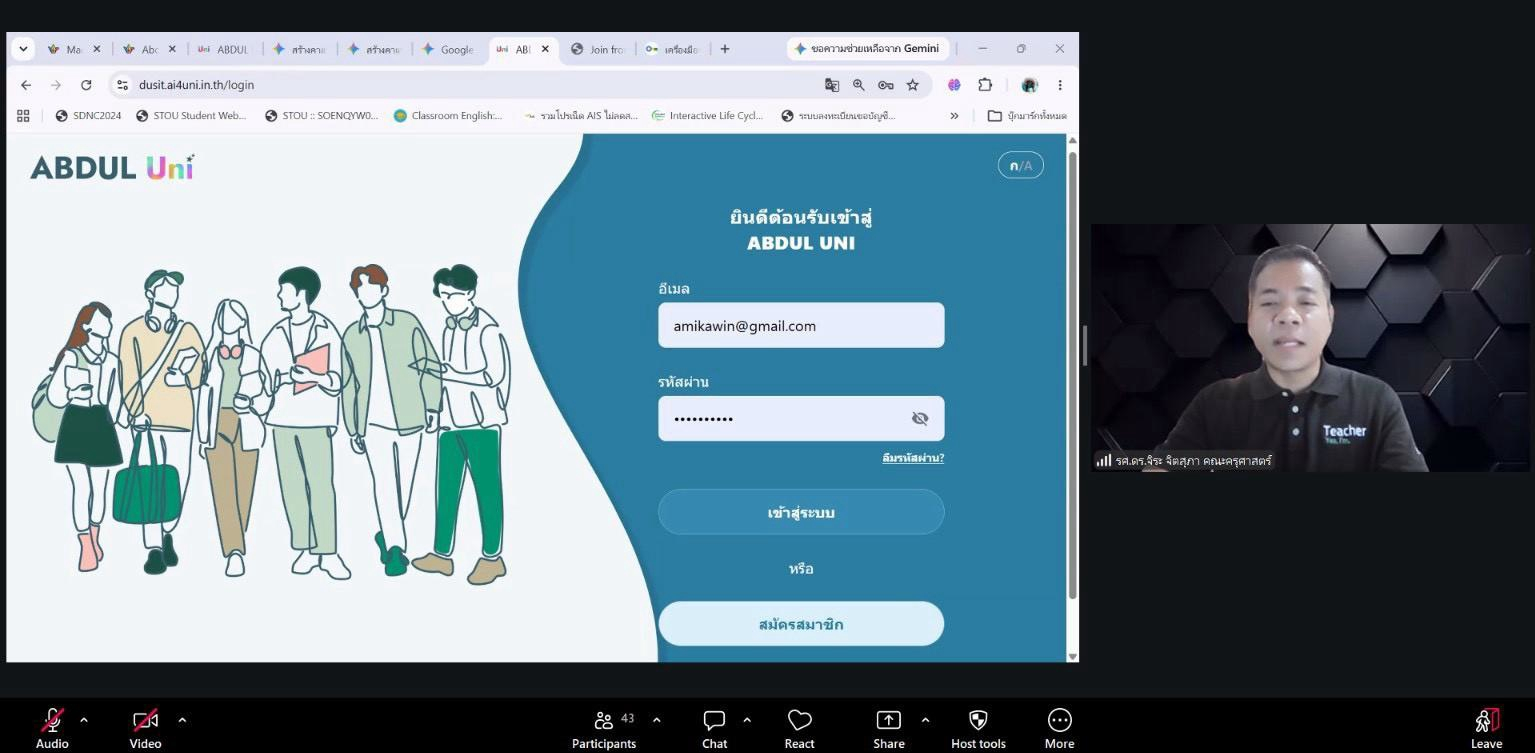Switch to the Join from tab
Viewport: 1535px width, 753px height.
(x=598, y=49)
